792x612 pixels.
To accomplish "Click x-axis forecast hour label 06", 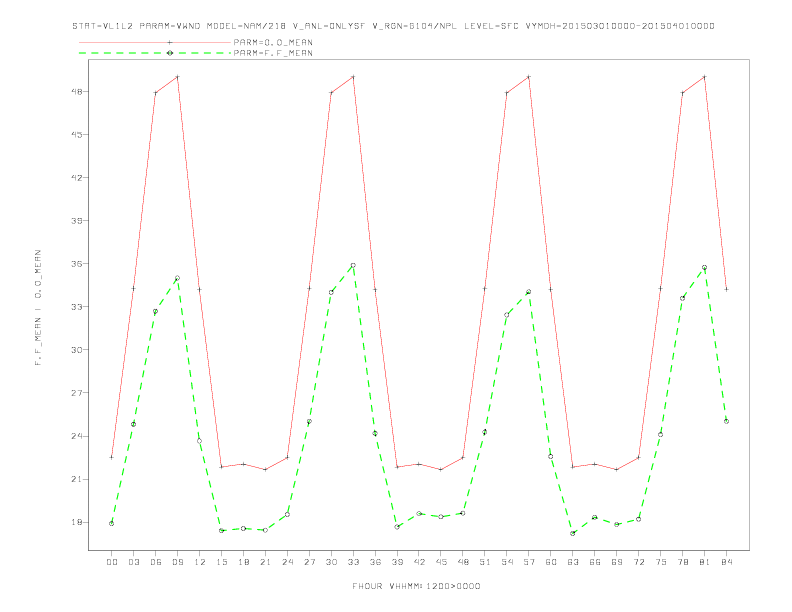I will coord(156,562).
